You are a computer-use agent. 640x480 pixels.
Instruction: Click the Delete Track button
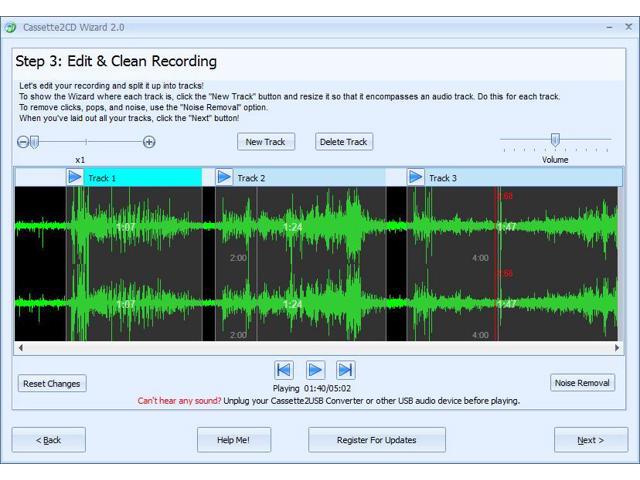coord(344,142)
